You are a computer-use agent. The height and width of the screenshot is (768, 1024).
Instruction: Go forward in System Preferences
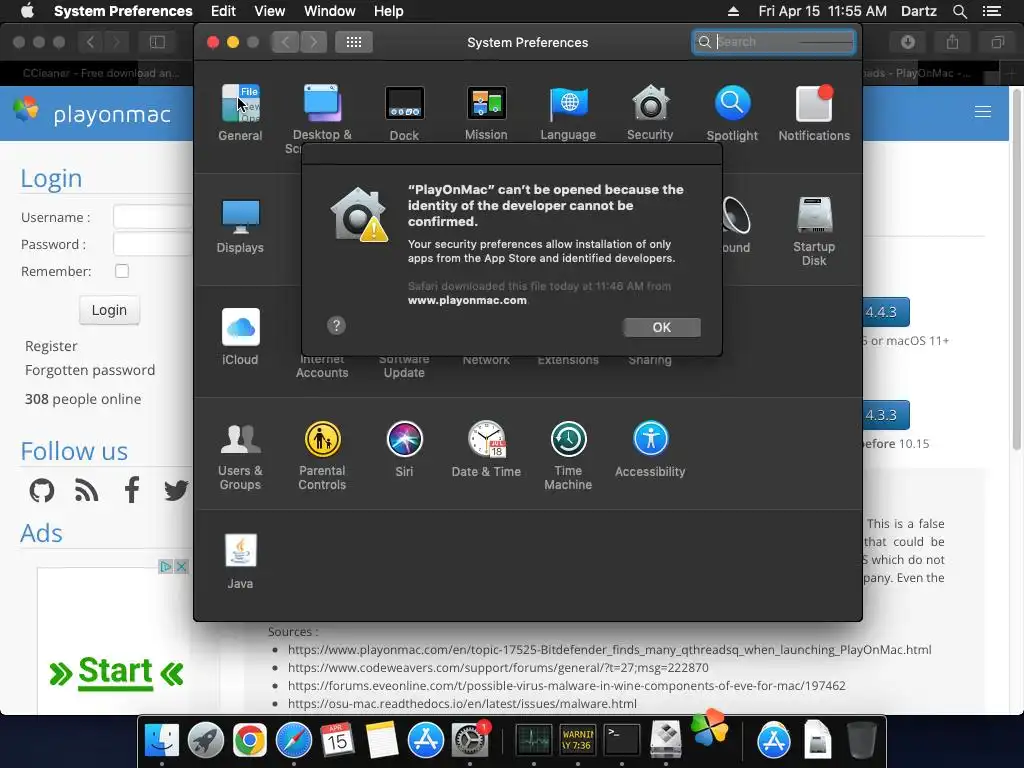pos(313,42)
